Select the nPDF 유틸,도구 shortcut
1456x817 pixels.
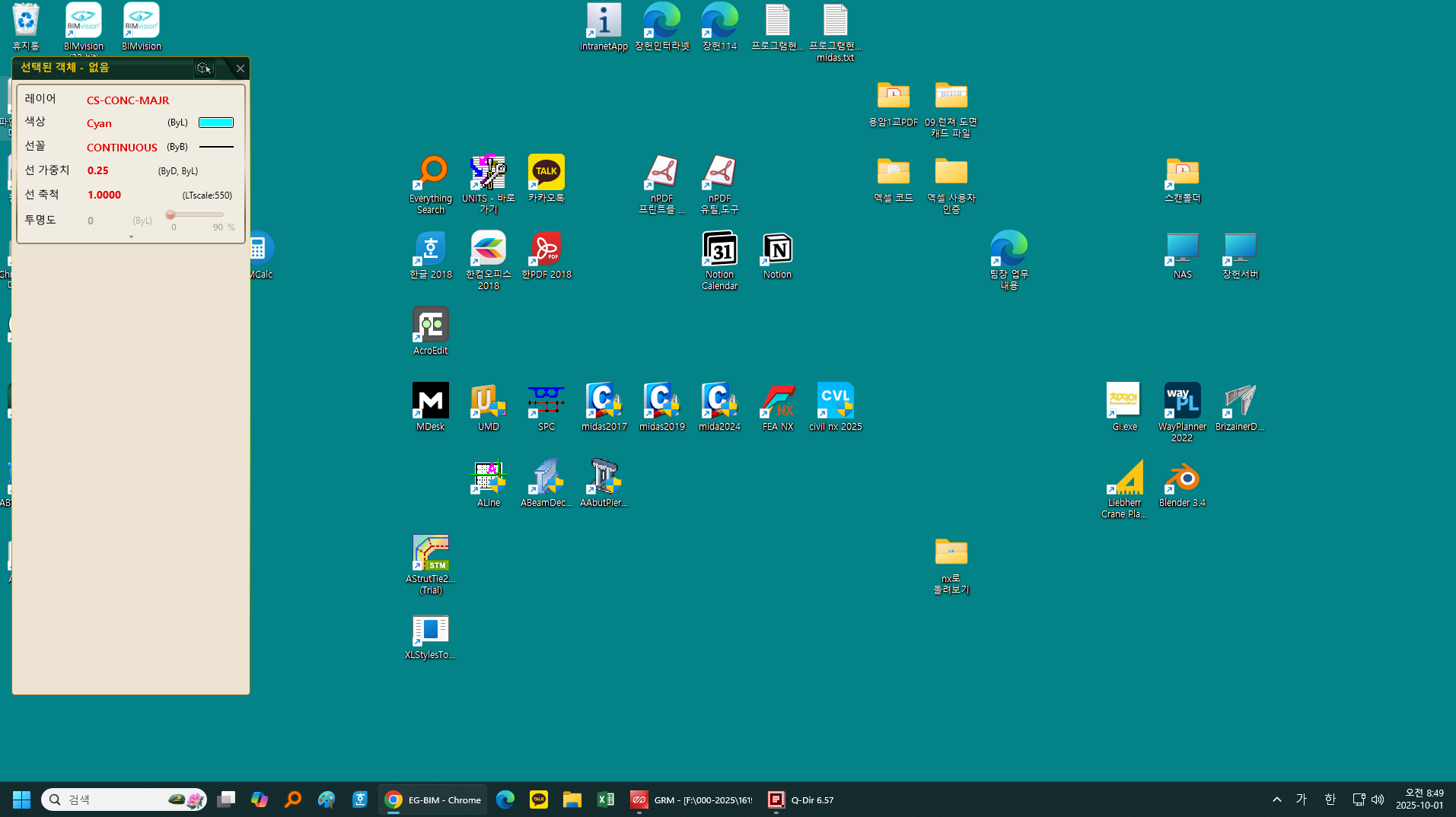pyautogui.click(x=719, y=185)
